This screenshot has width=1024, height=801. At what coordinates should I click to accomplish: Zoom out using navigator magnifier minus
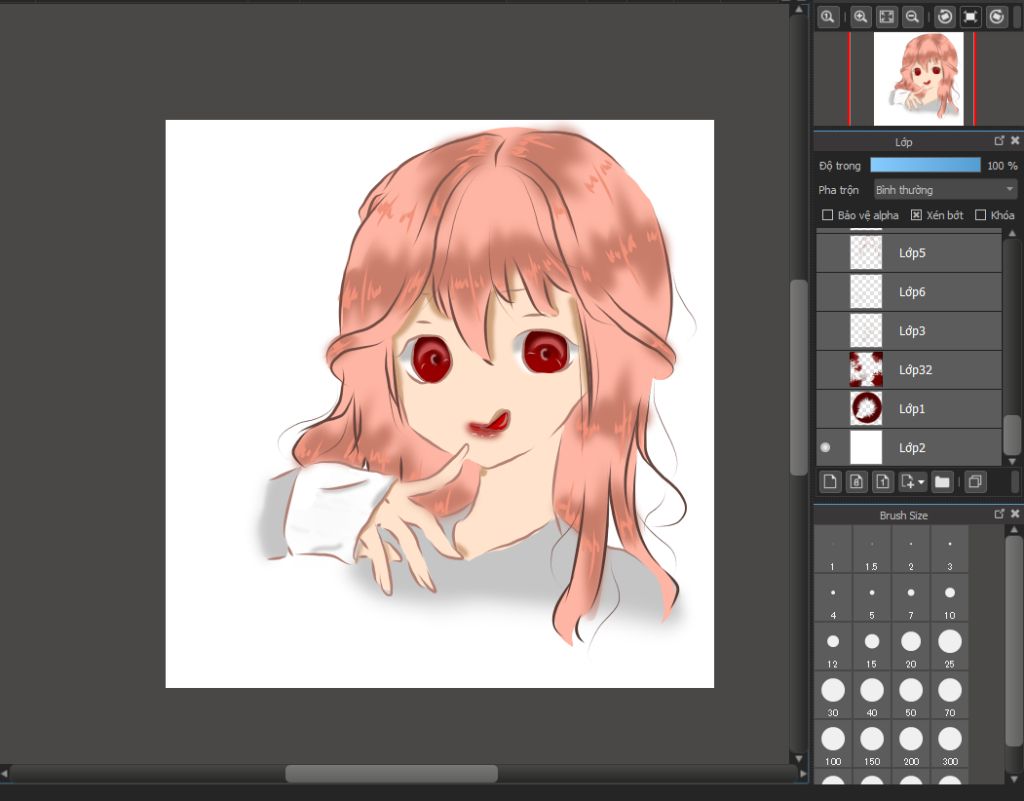coord(912,17)
